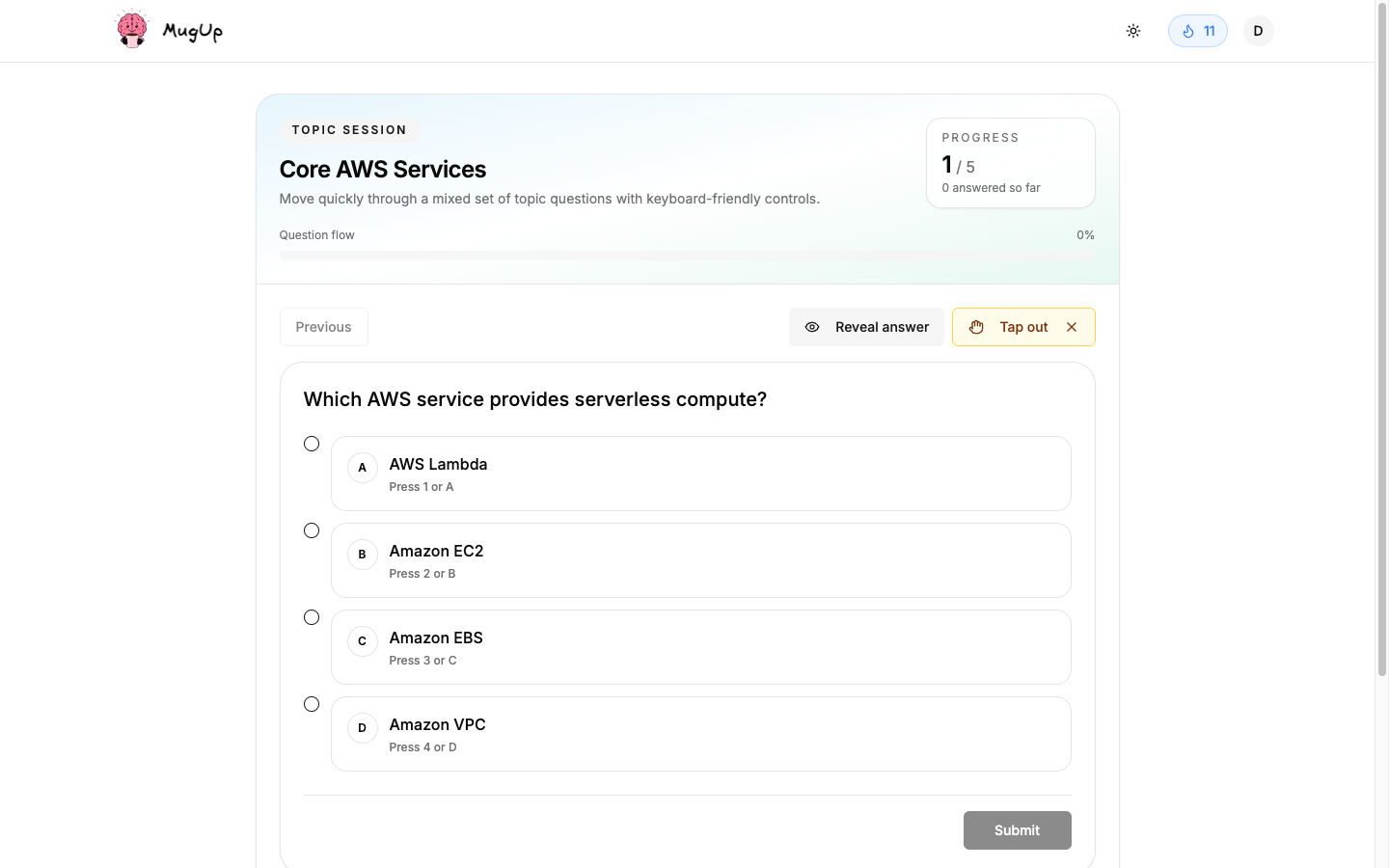Toggle the sun light-mode theme icon
Viewport: 1389px width, 868px height.
point(1133,31)
